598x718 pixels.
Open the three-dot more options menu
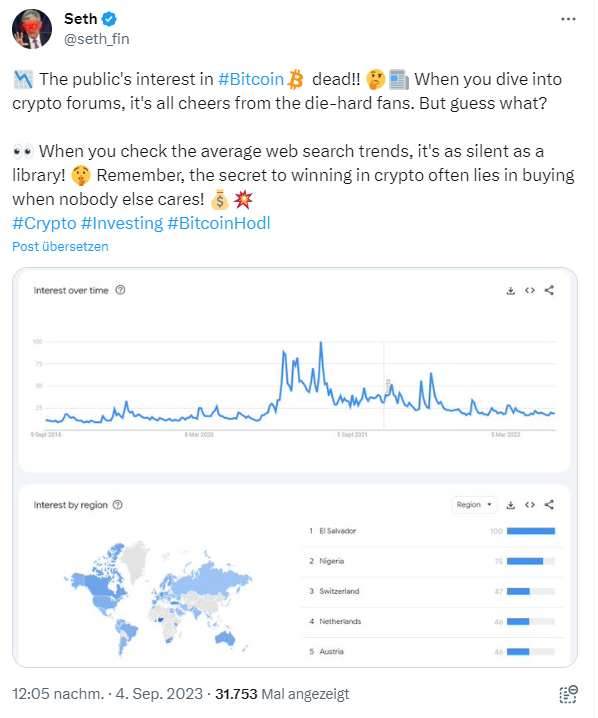[570, 19]
